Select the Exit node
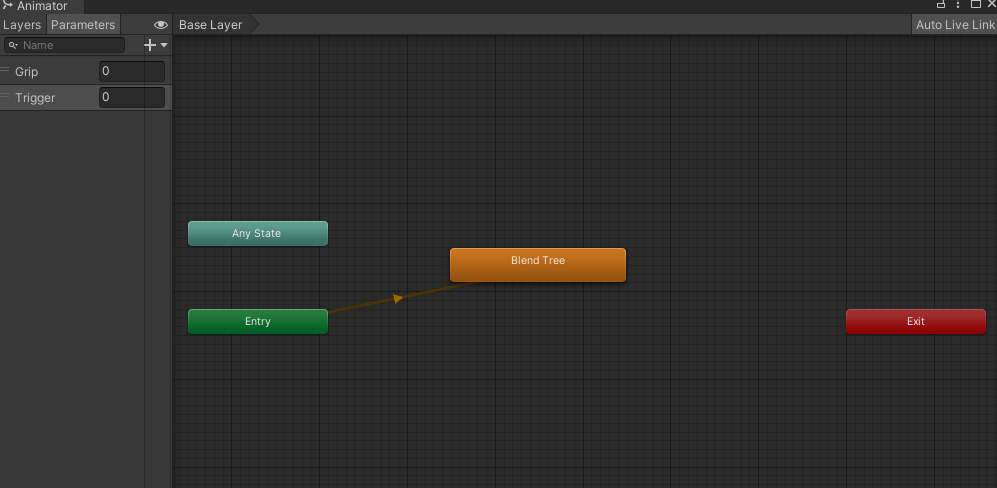The height and width of the screenshot is (488, 997). tap(916, 321)
